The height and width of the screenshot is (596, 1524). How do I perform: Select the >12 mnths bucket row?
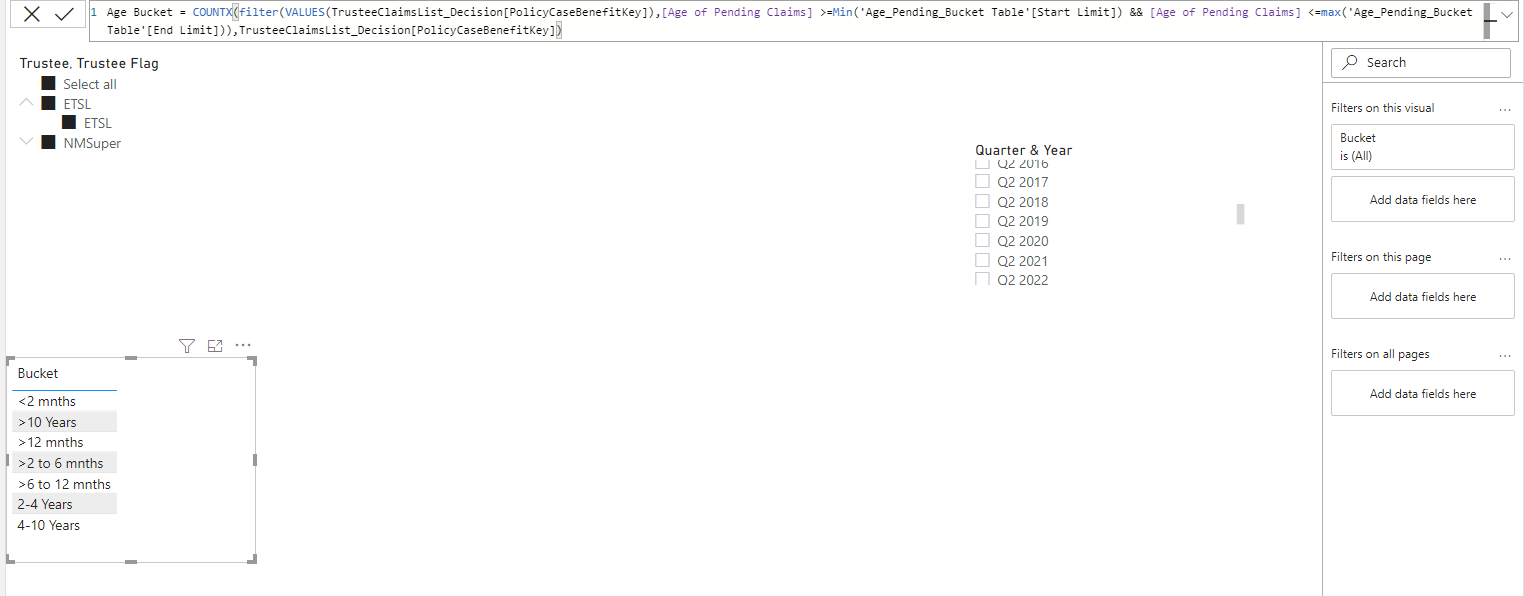(64, 442)
